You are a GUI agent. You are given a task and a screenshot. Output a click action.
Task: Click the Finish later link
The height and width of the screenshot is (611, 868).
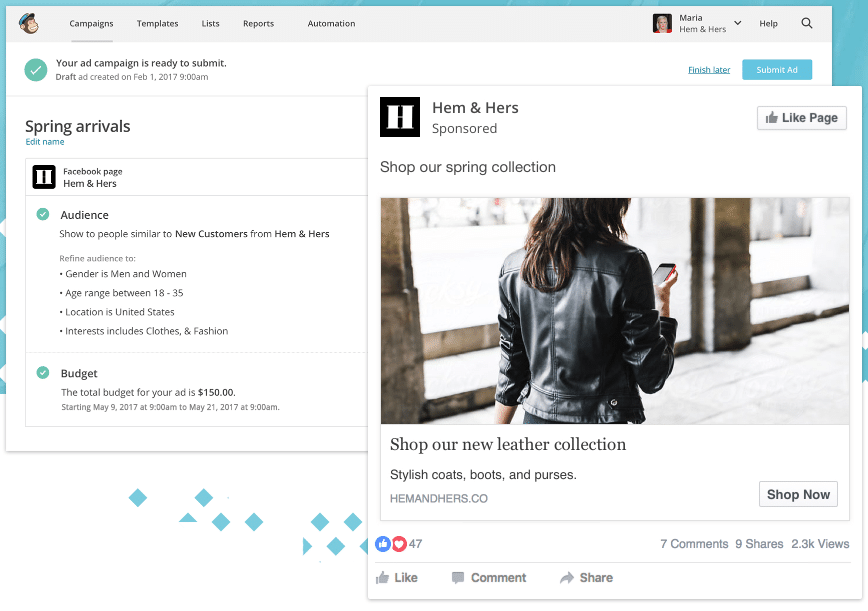tap(709, 70)
